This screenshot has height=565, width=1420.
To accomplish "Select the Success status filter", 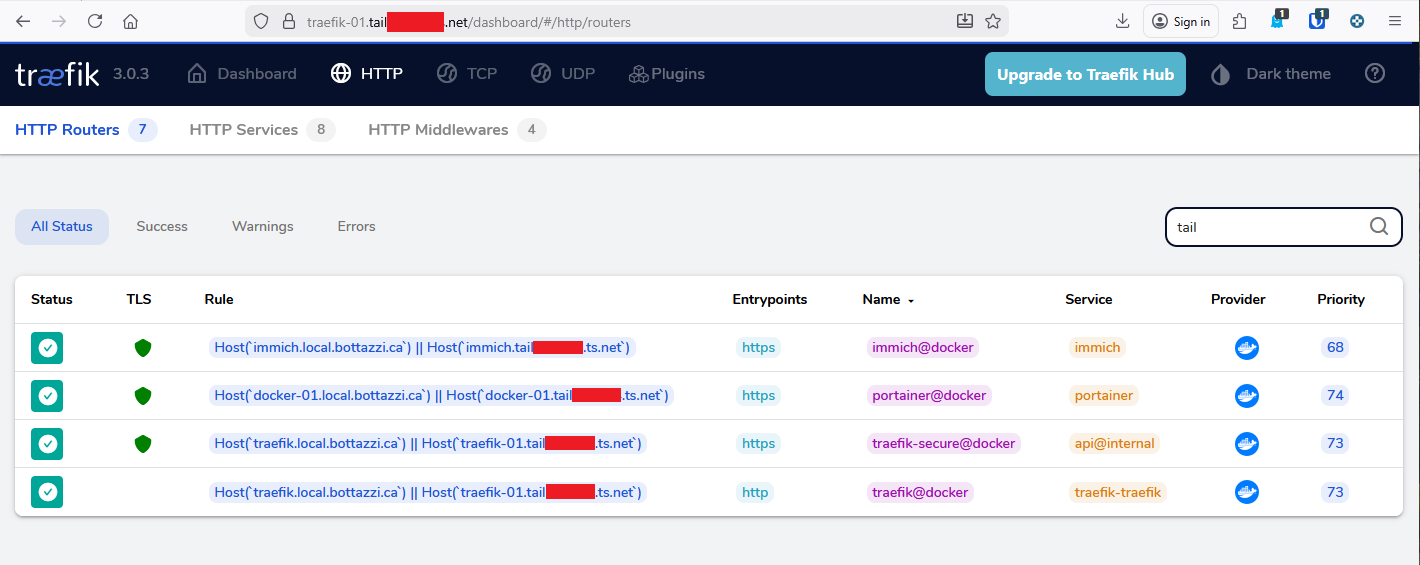I will point(162,227).
